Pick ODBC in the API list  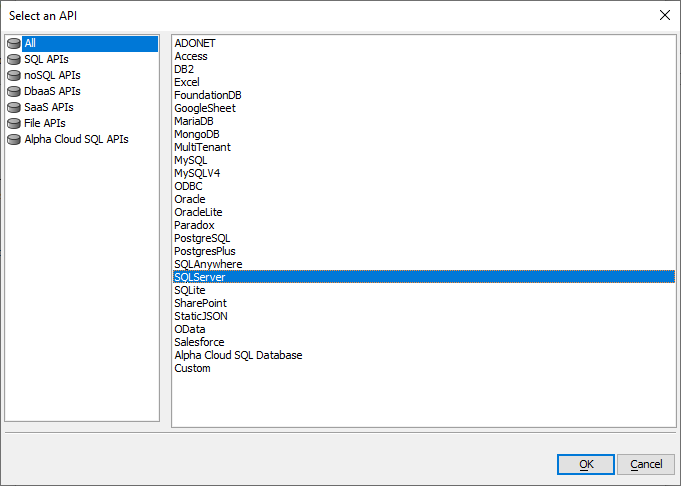click(188, 186)
